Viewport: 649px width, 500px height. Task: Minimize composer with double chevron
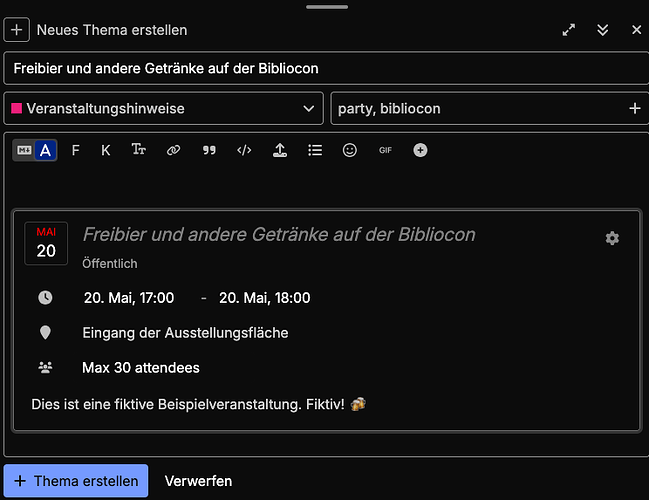click(x=603, y=30)
